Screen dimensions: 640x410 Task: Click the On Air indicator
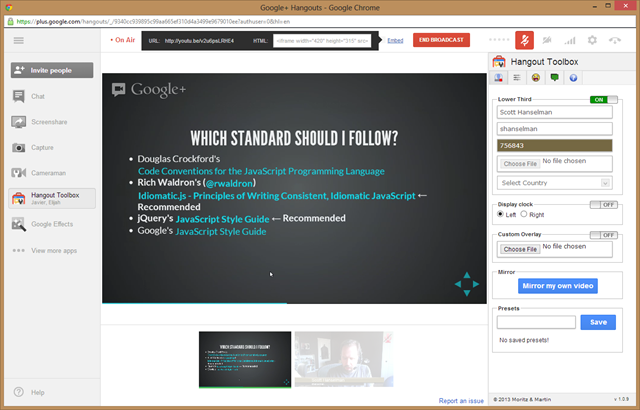123,40
